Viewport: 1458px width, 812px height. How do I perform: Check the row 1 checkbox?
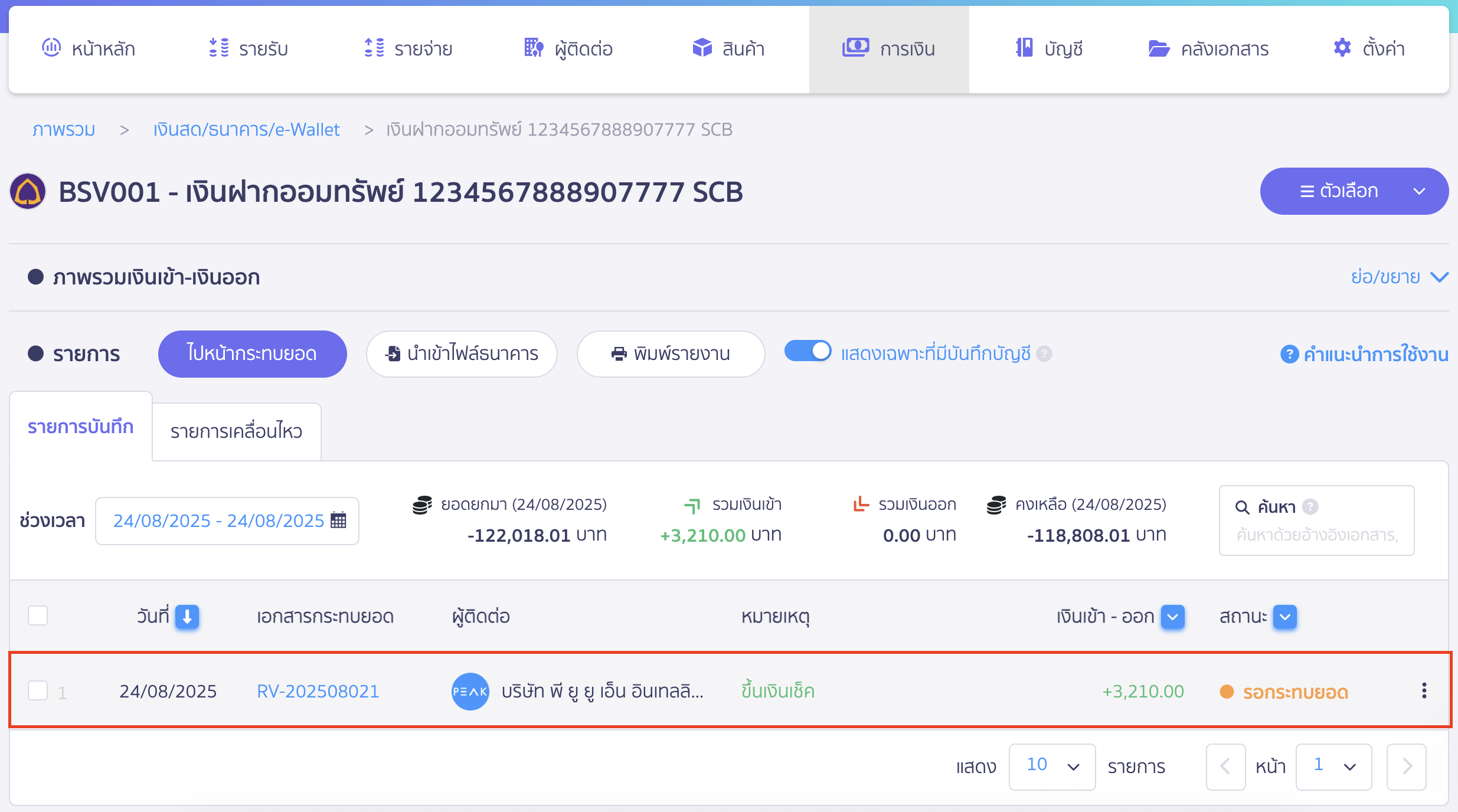[x=38, y=690]
